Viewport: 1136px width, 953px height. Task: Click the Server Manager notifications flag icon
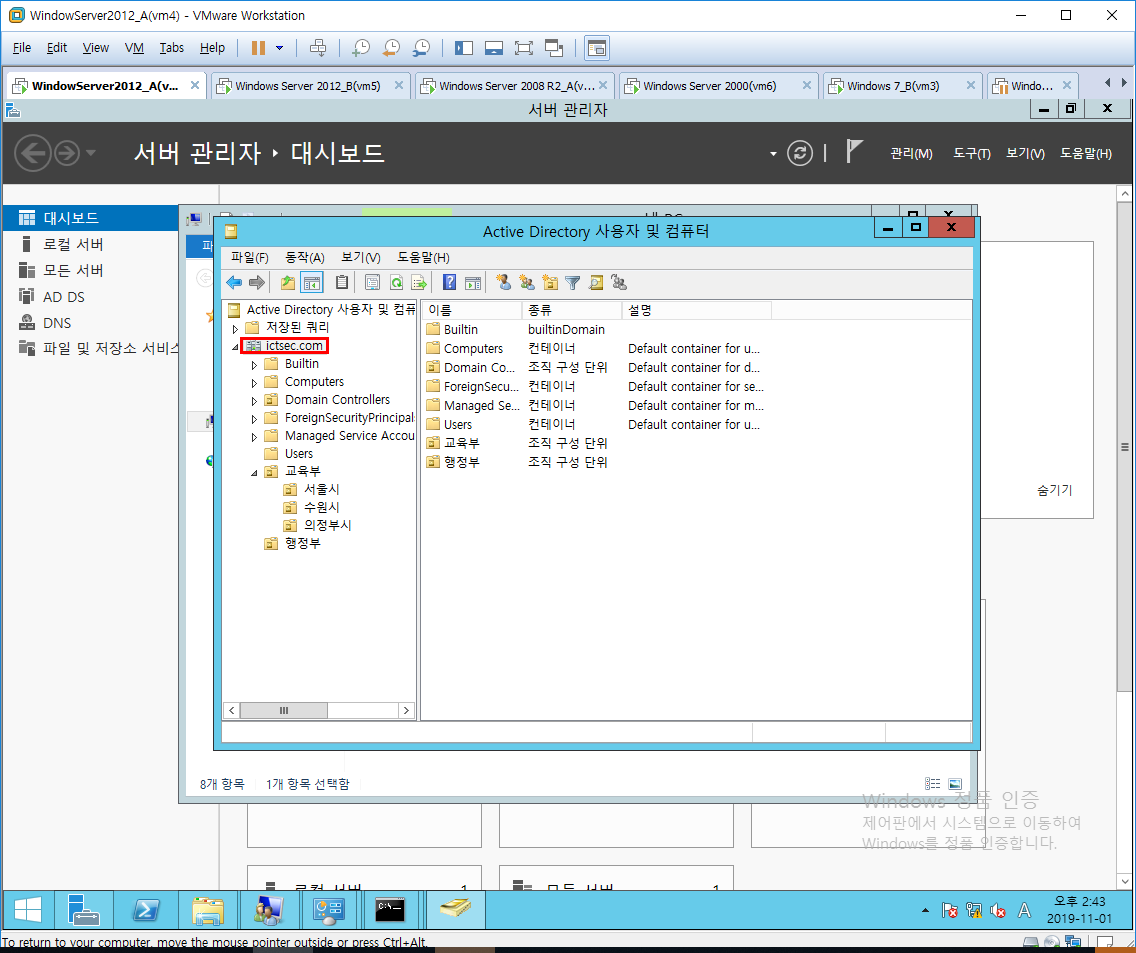coord(854,151)
